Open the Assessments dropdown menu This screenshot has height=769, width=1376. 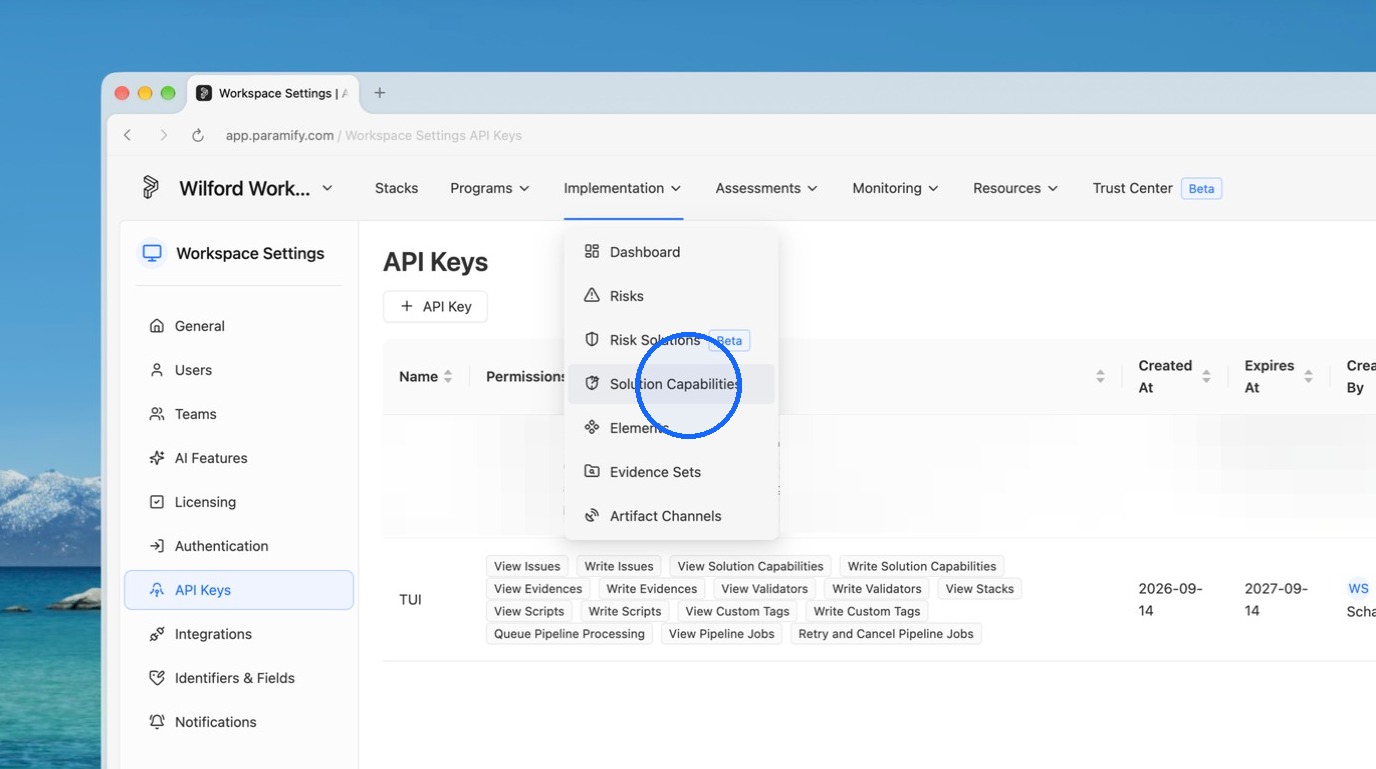(767, 188)
